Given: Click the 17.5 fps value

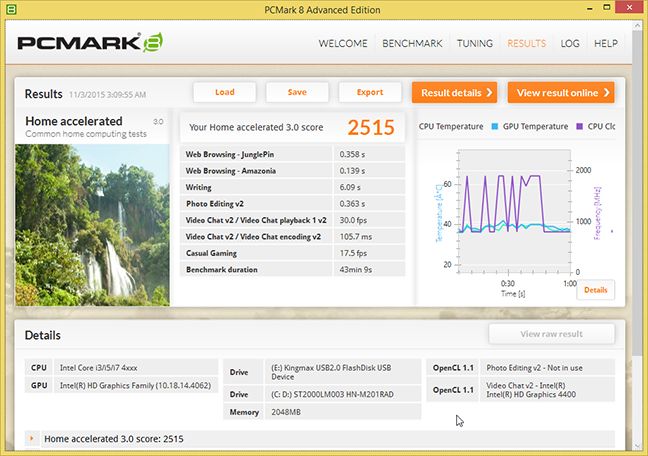Looking at the screenshot, I should pos(353,253).
